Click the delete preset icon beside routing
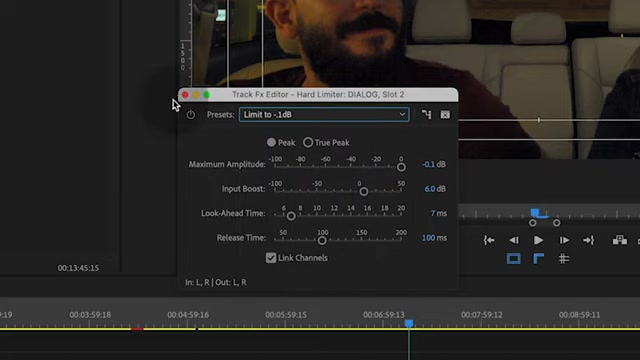This screenshot has width=640, height=360. pos(445,115)
